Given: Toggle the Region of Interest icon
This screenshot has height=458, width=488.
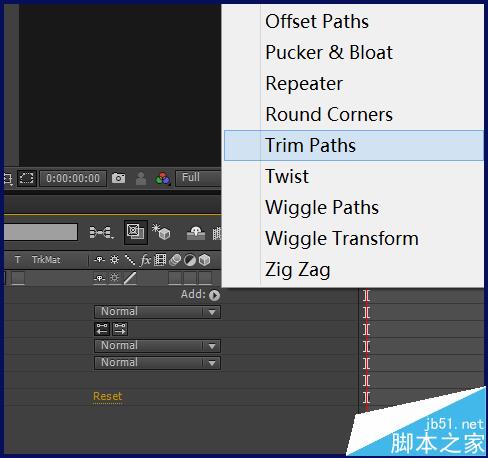Looking at the screenshot, I should click(27, 178).
